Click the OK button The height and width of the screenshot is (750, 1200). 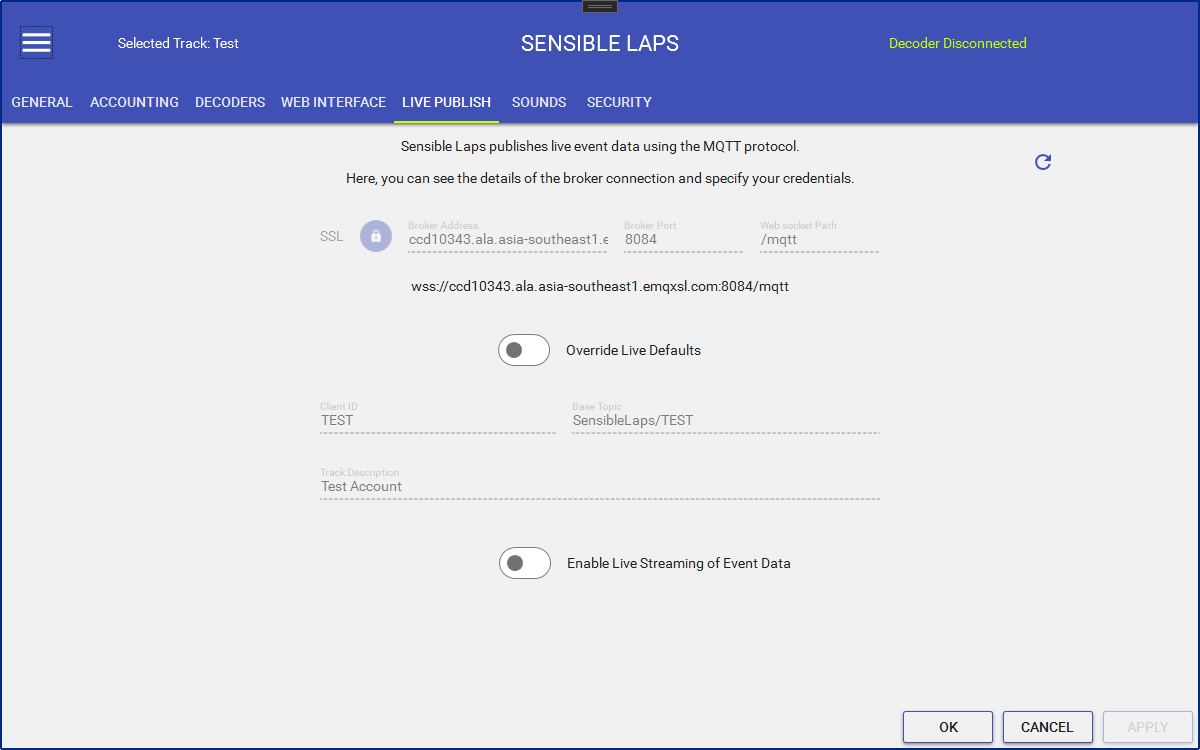pyautogui.click(x=948, y=727)
